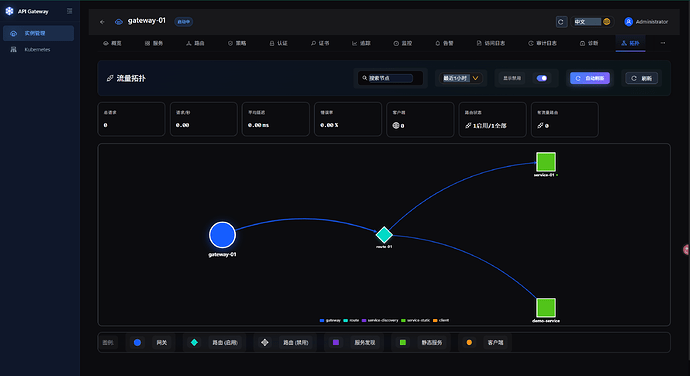The height and width of the screenshot is (376, 690).
Task: Click the gateway-01 instance title
Action: 147,21
